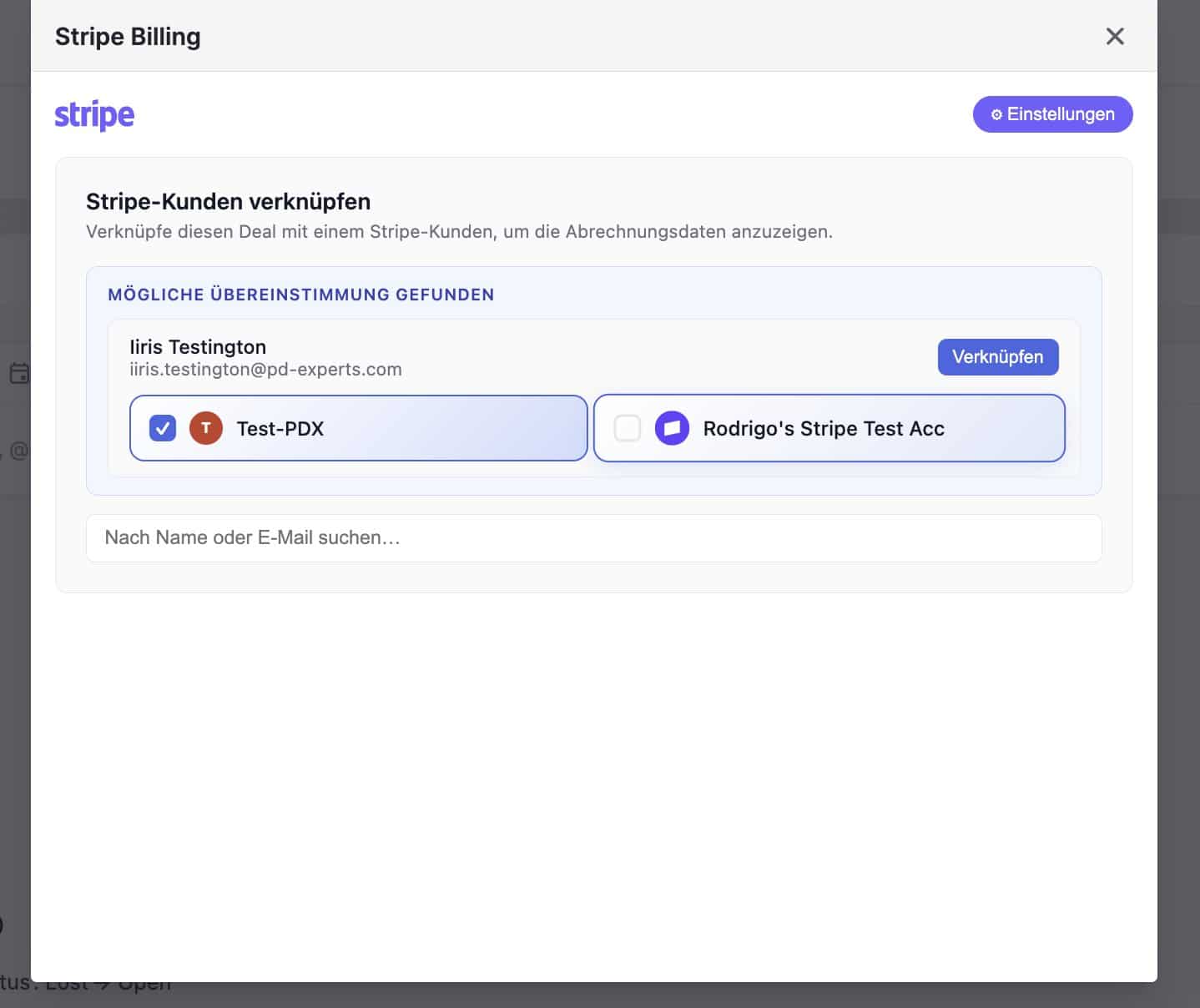The width and height of the screenshot is (1200, 1008).
Task: Click Rodrigo's Stripe Test Acc account icon
Action: (x=672, y=428)
